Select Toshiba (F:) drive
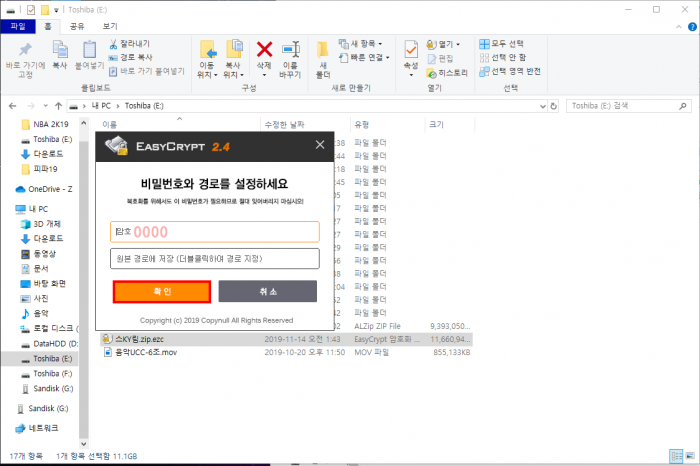Viewport: 700px width, 466px height. click(x=47, y=374)
